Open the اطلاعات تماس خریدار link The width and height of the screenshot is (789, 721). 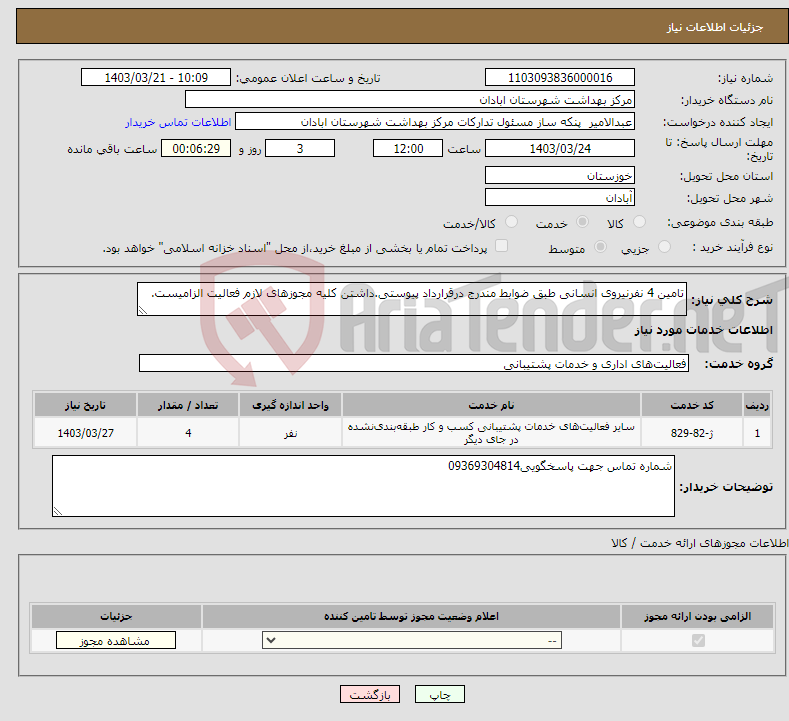[x=178, y=122]
